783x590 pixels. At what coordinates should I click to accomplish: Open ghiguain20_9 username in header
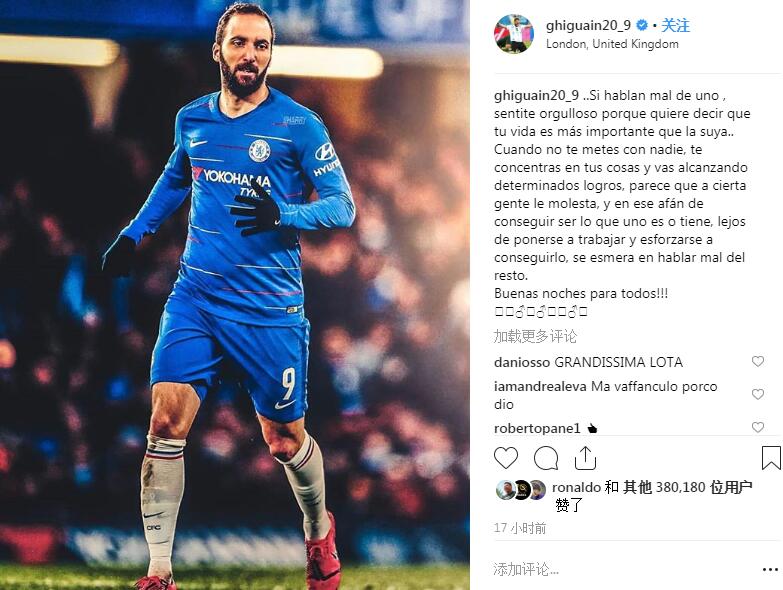coord(588,25)
